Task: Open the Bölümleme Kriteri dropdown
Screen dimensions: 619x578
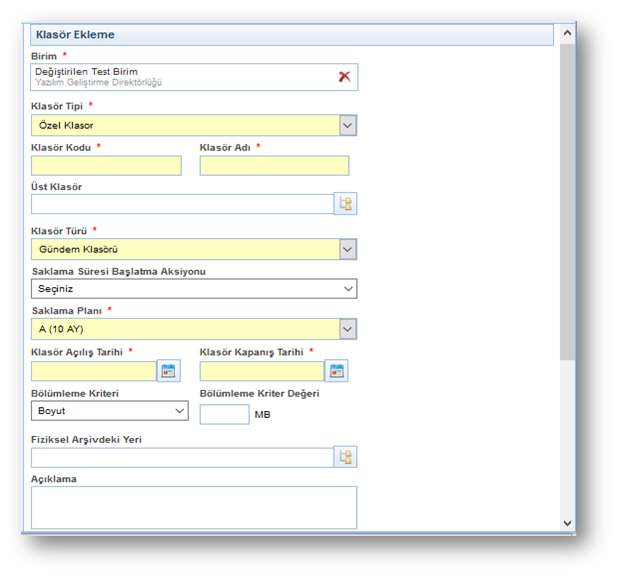Action: point(180,411)
